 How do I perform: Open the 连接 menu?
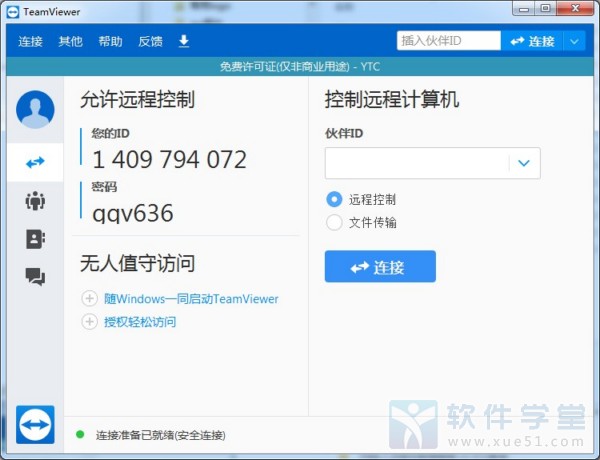click(x=30, y=41)
